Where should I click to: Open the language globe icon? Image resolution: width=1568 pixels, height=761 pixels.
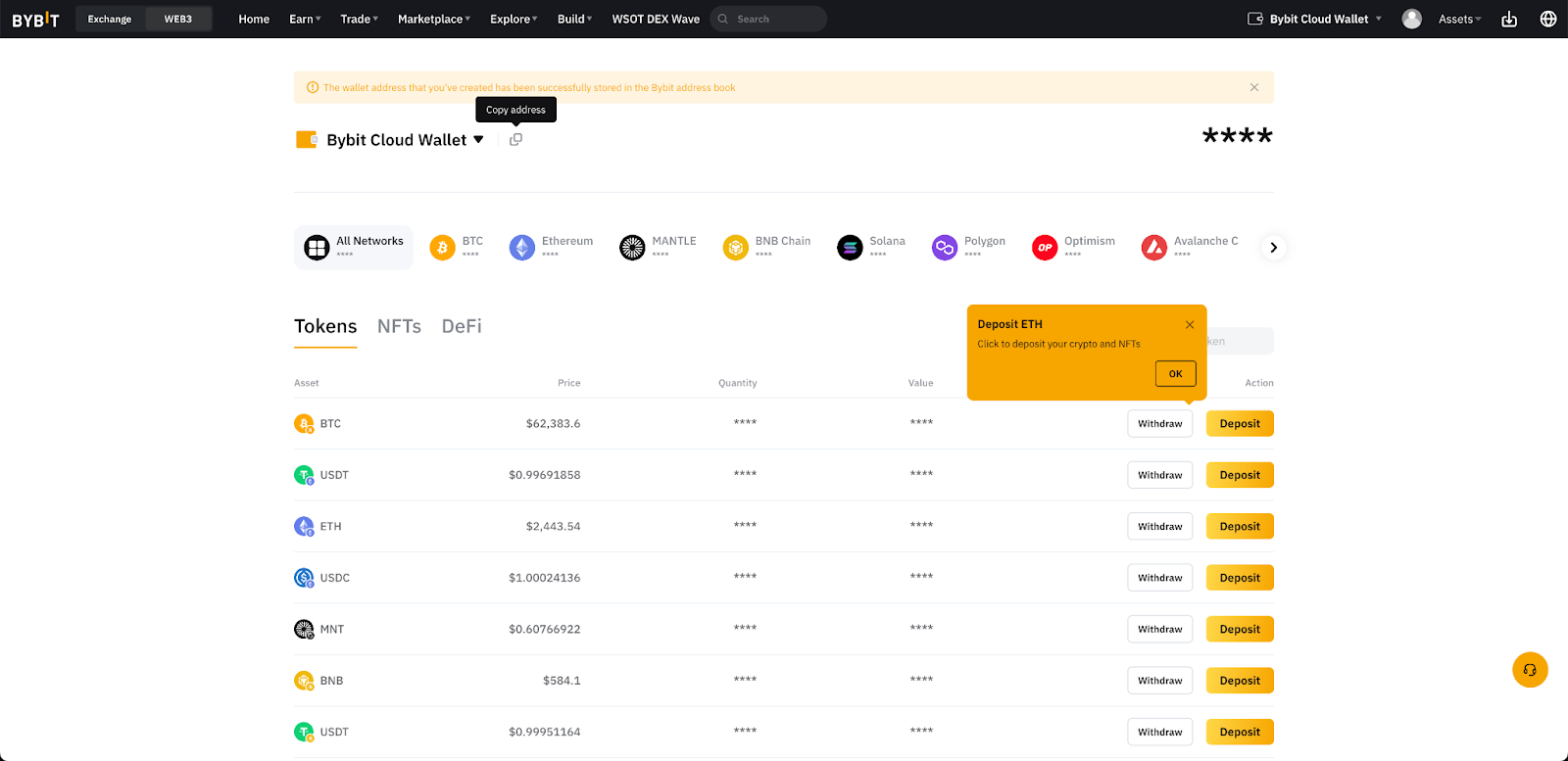(1548, 19)
